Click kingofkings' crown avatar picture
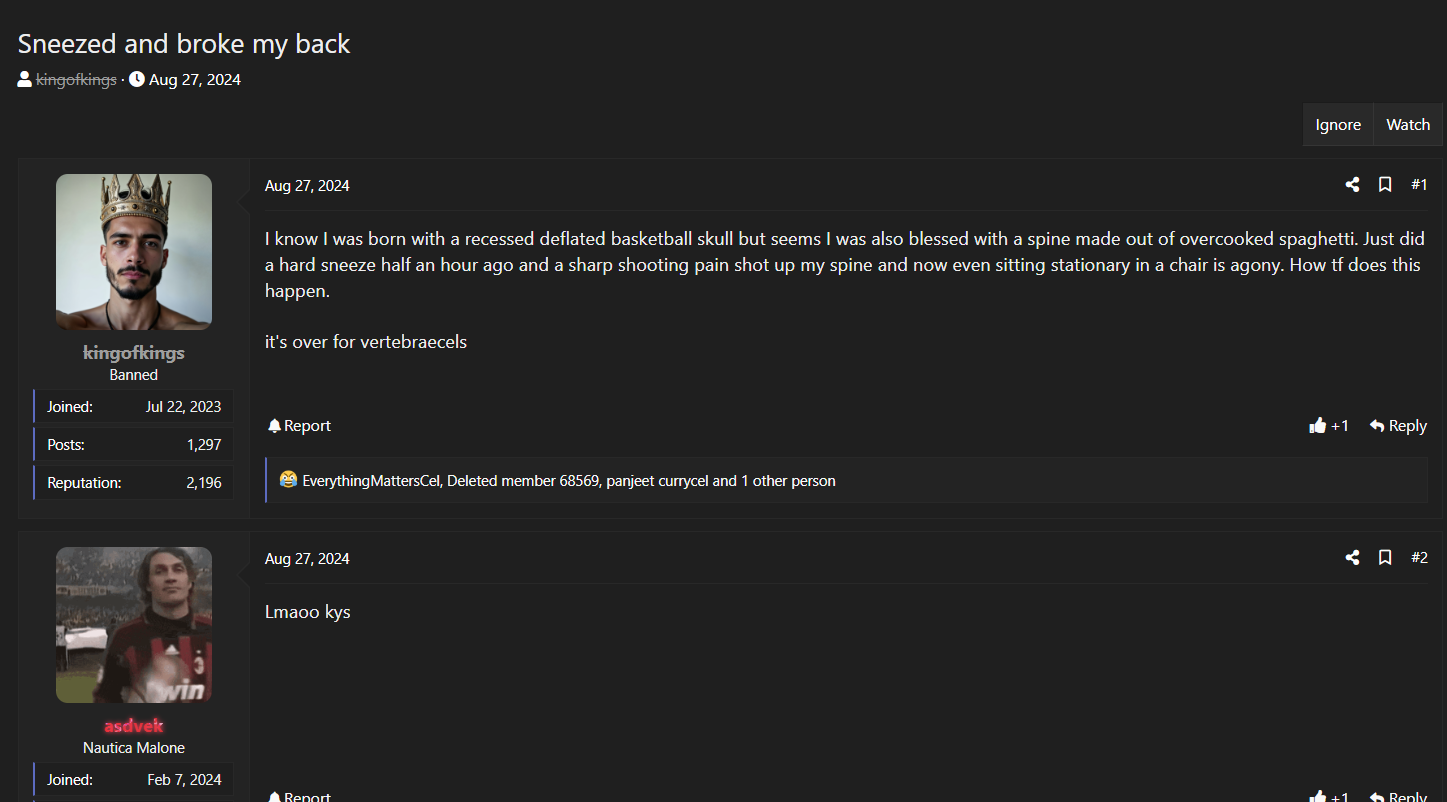 click(x=133, y=251)
